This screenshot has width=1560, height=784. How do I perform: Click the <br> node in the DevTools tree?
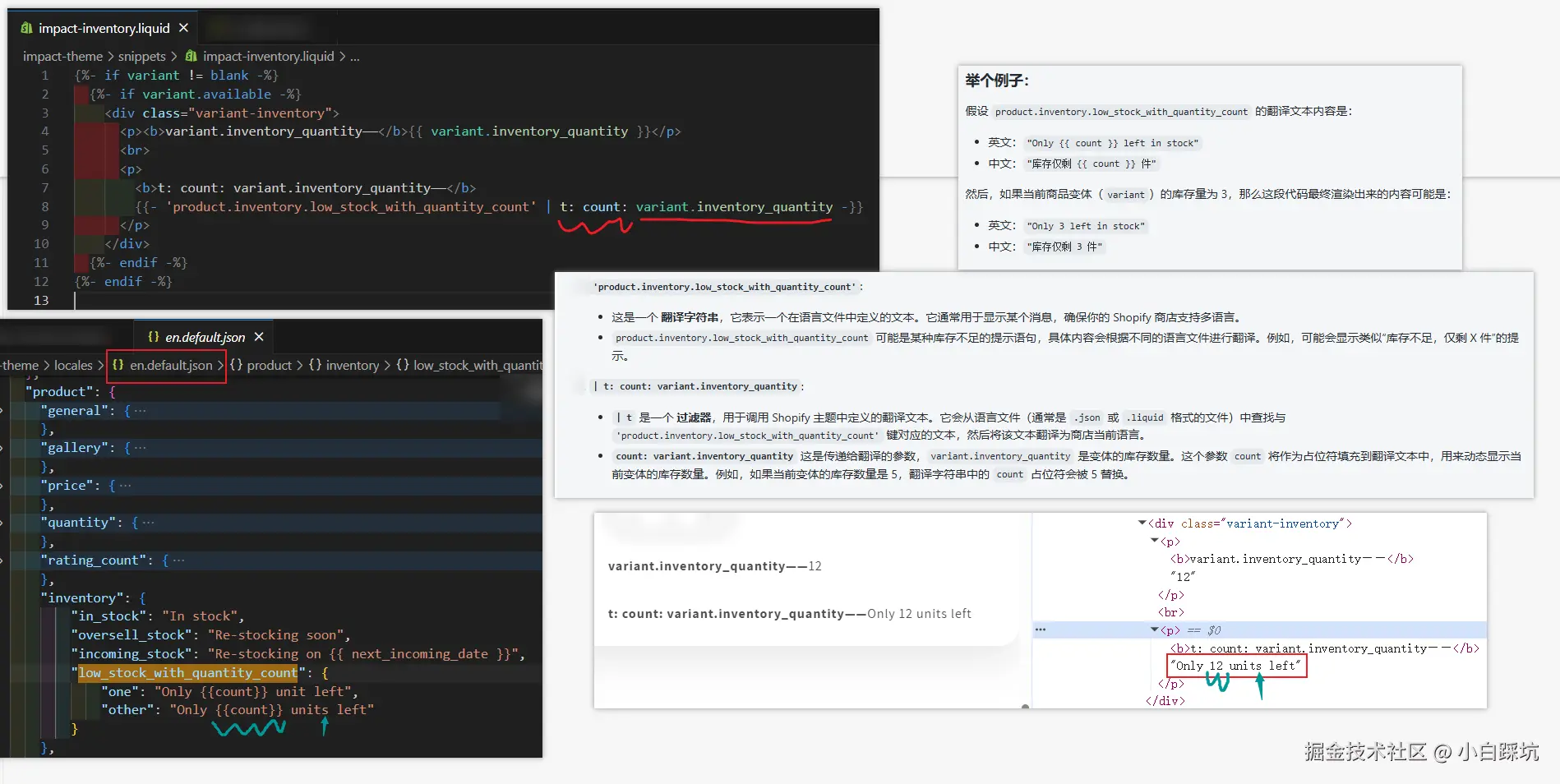click(1171, 612)
